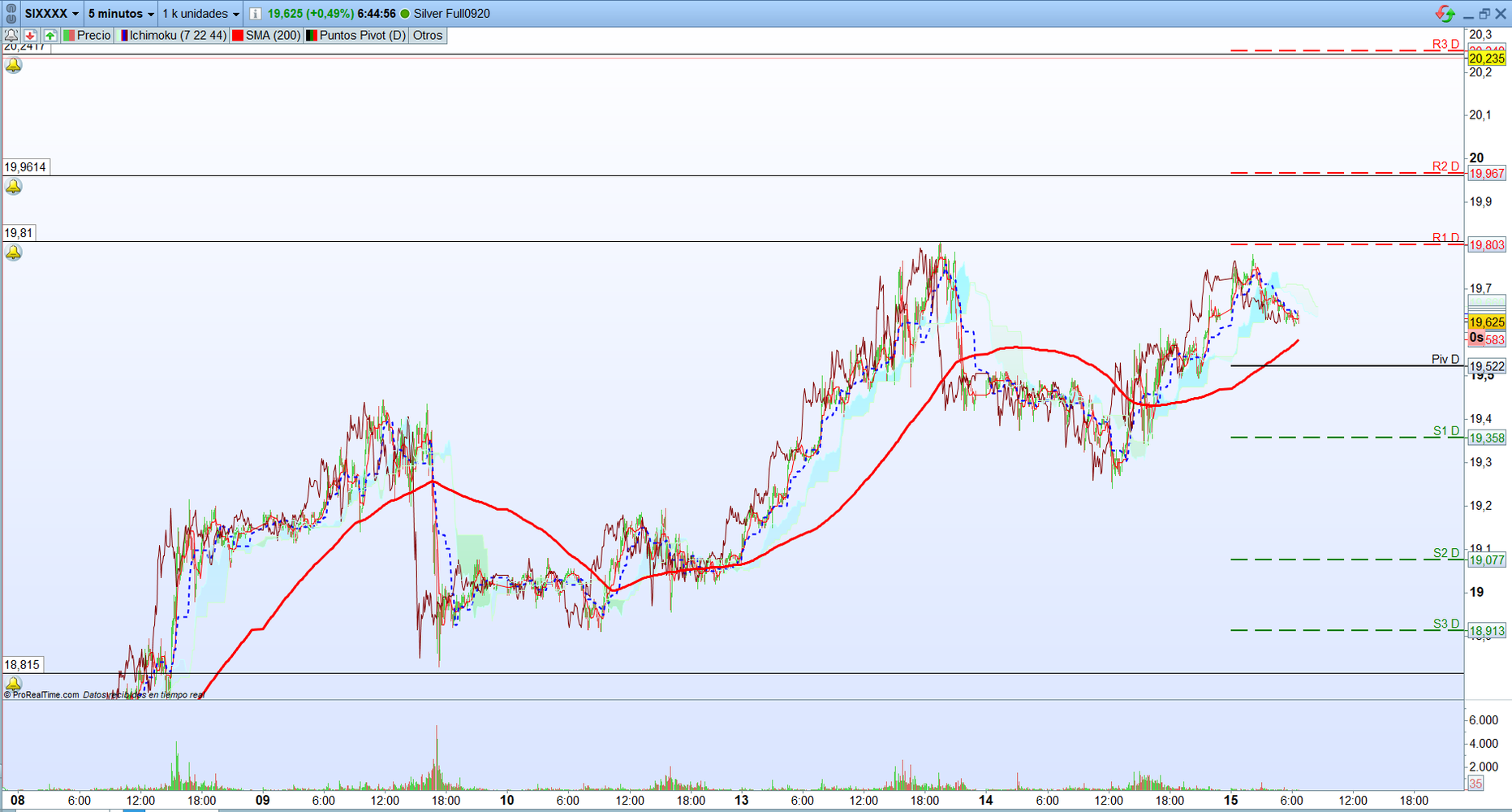Viewport: 1512px width, 812px height.
Task: Select the 18,815 horizontal line label
Action: [x=22, y=665]
